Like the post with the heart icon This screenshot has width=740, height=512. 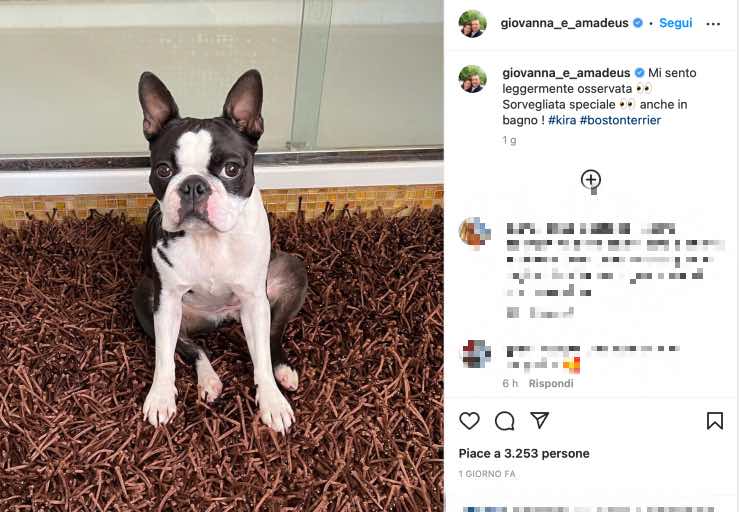(x=469, y=420)
